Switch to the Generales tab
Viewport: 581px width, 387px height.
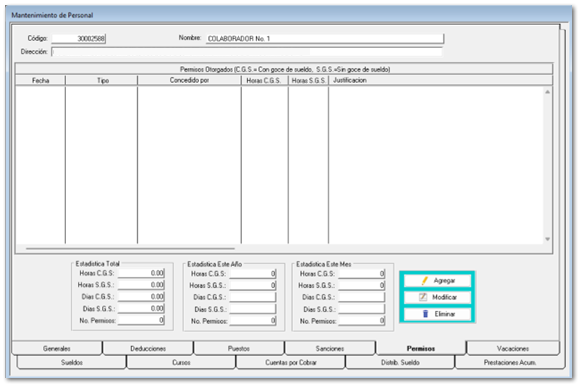pos(57,348)
